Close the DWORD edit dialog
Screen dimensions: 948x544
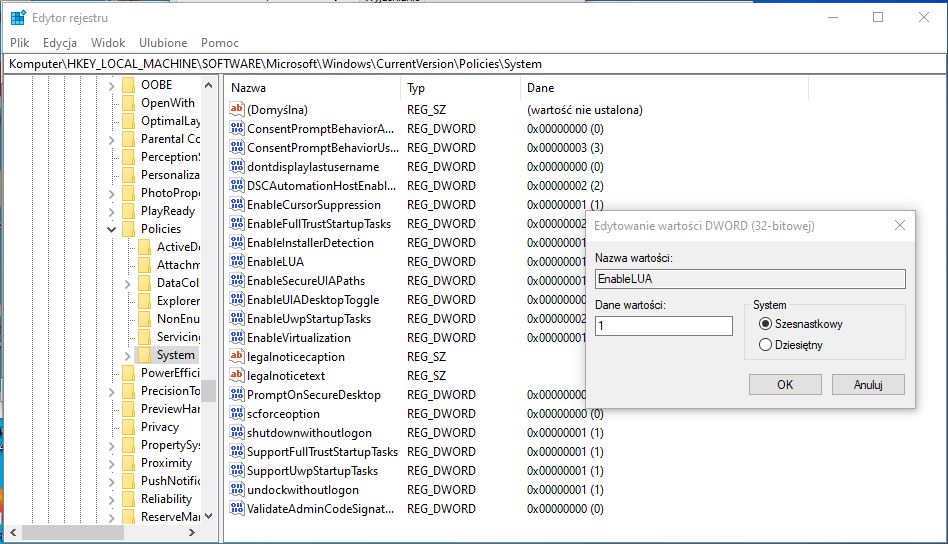900,225
